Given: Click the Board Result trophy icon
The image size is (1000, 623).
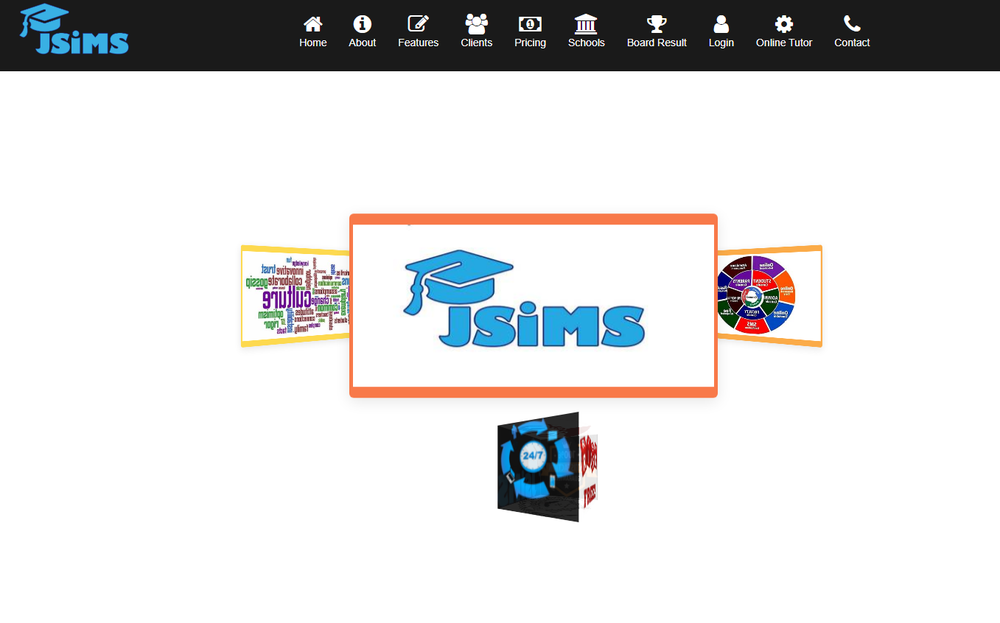Looking at the screenshot, I should point(656,22).
